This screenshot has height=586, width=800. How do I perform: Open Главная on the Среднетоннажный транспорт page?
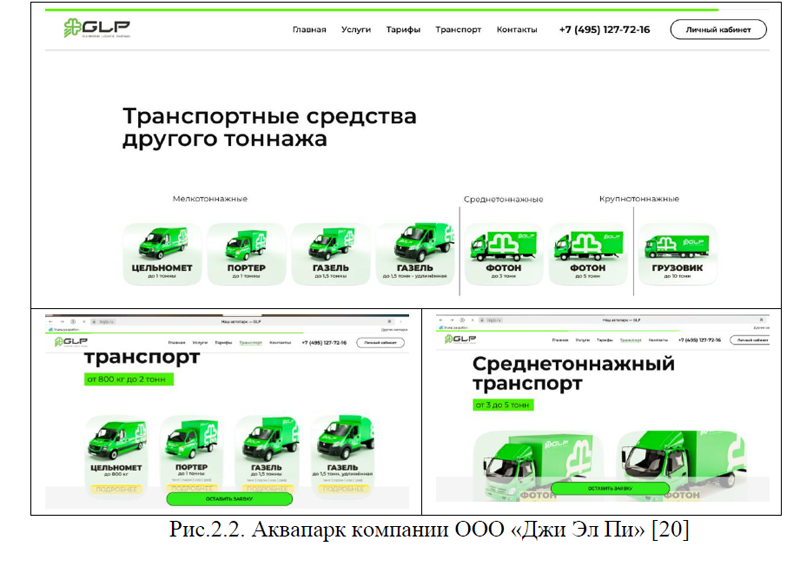(x=560, y=340)
